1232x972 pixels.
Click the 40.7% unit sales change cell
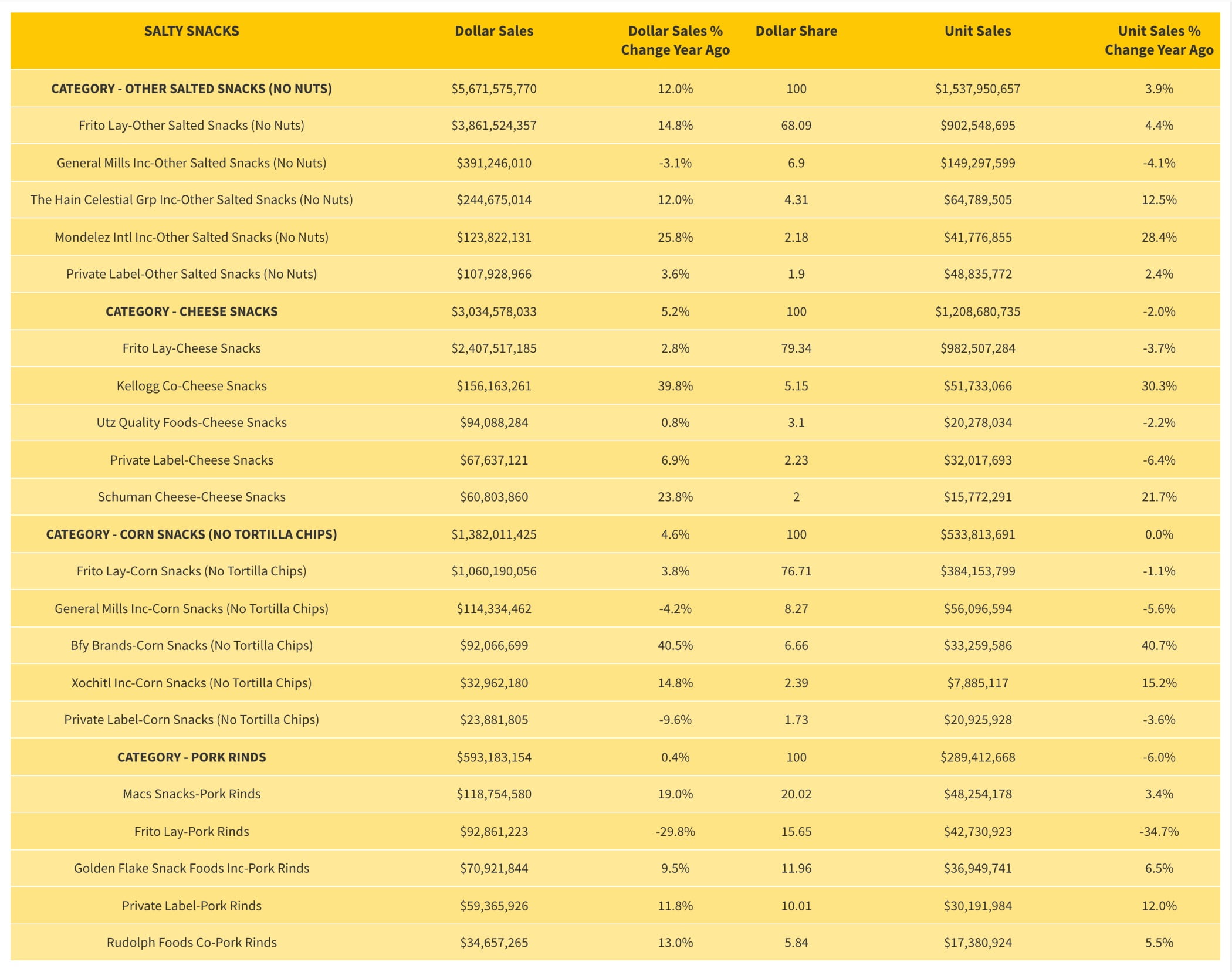click(1159, 646)
